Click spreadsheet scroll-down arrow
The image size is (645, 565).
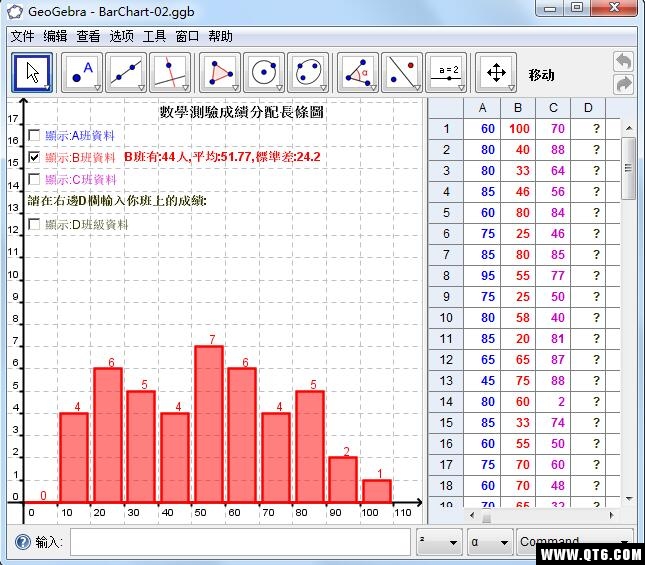coord(629,499)
